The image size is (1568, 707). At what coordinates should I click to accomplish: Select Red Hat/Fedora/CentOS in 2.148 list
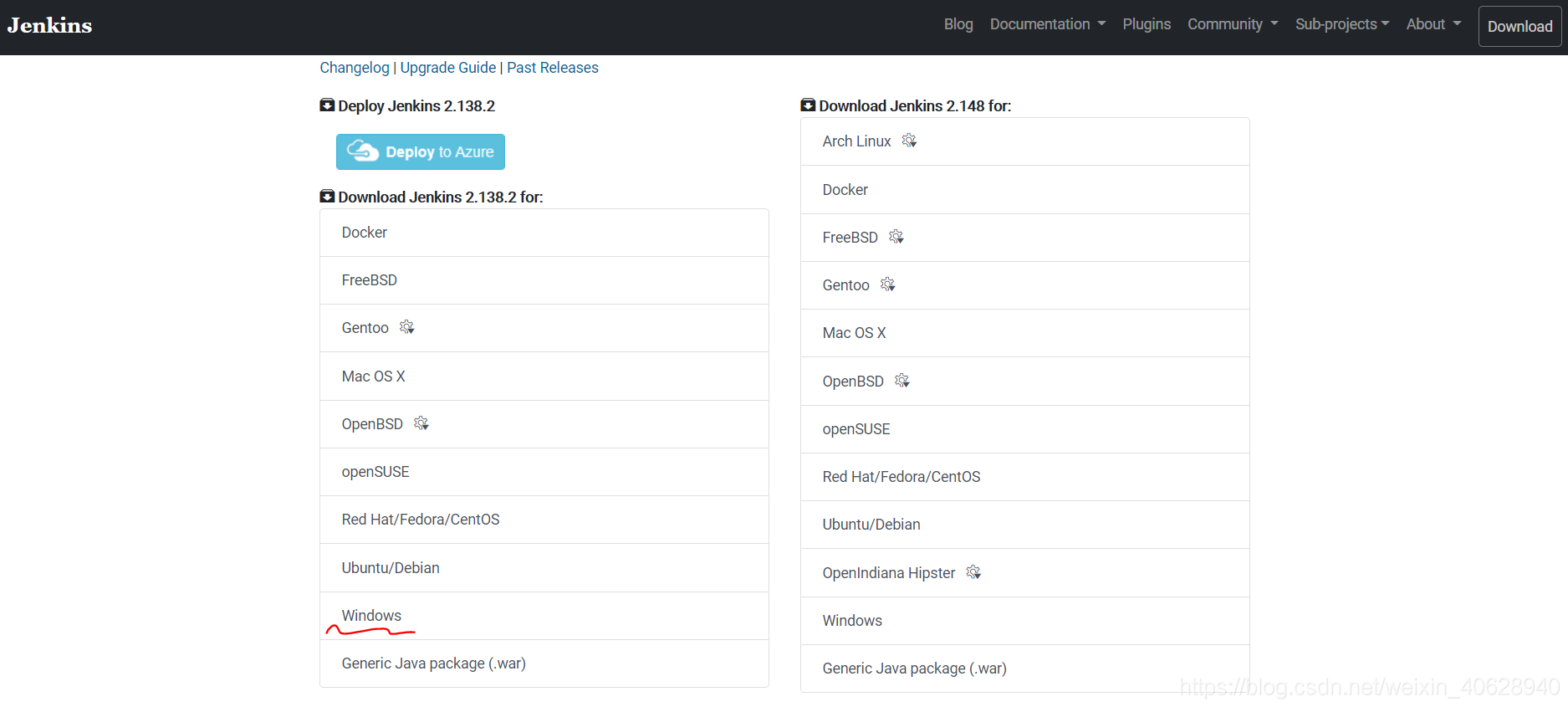[x=1025, y=477]
